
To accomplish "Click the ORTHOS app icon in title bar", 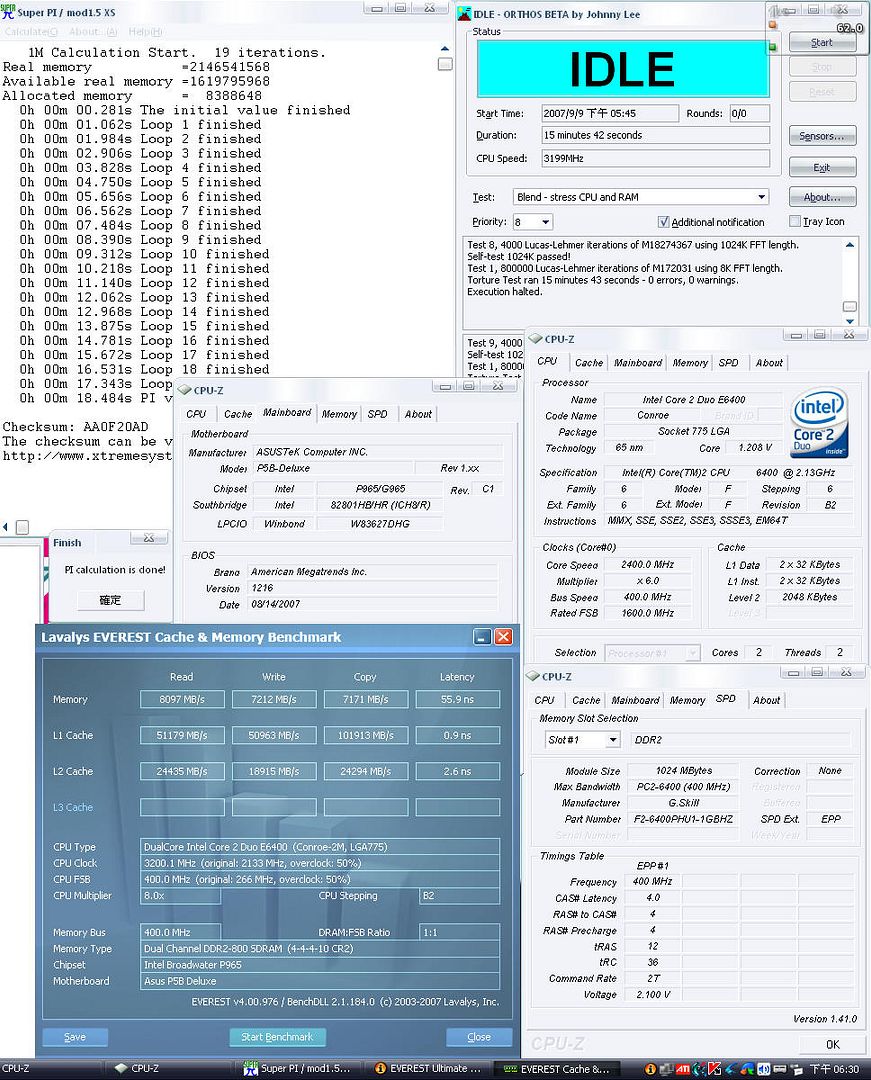I will tap(464, 14).
